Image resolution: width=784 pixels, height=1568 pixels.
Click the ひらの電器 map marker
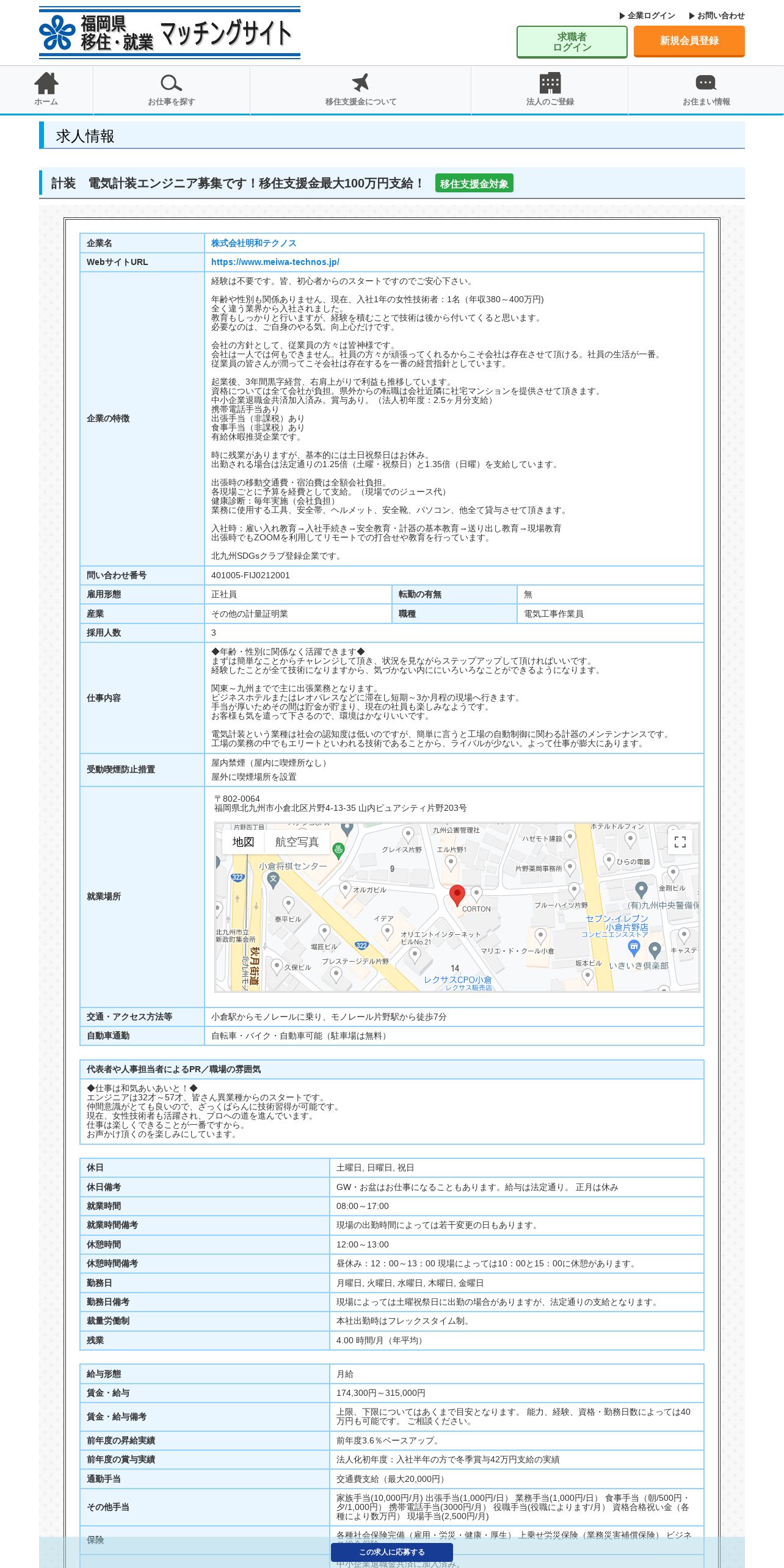tap(609, 861)
